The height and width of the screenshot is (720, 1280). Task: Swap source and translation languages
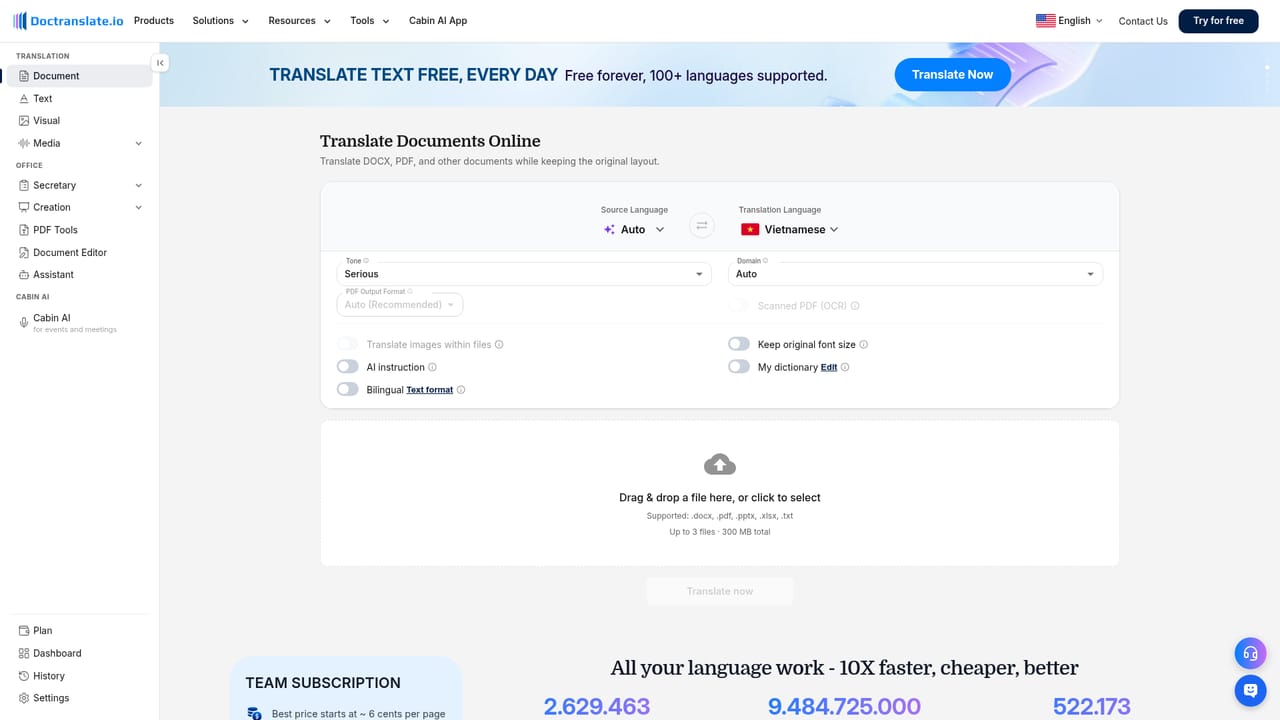[702, 226]
